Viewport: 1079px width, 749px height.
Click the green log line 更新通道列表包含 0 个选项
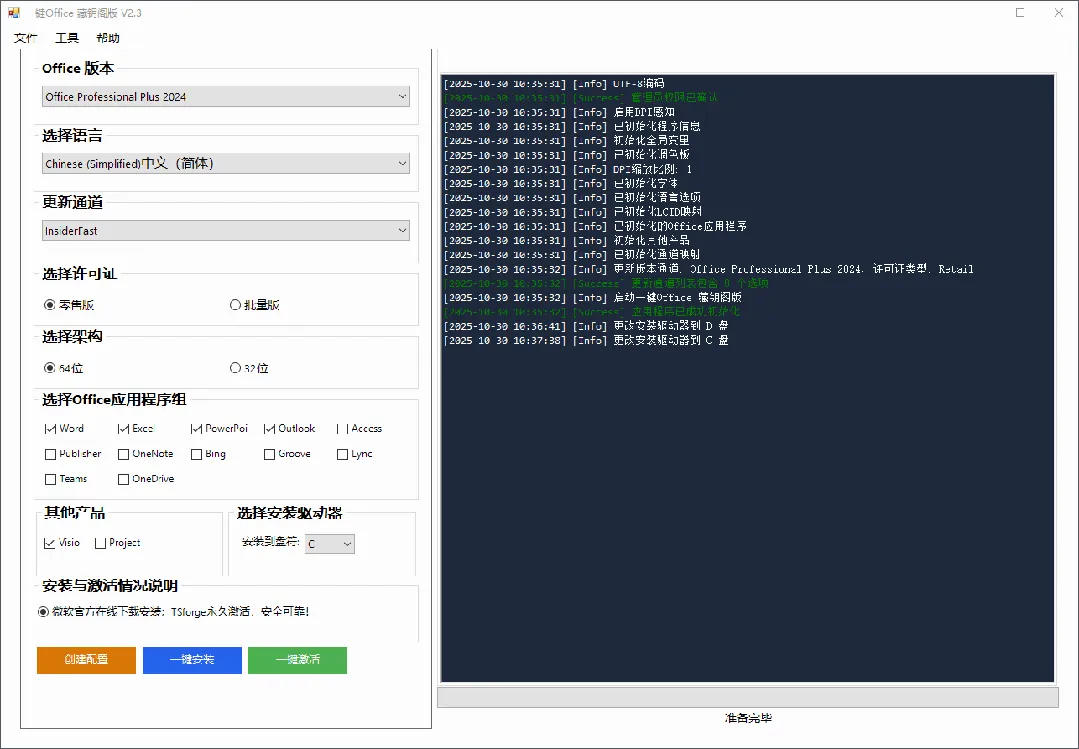tap(606, 284)
